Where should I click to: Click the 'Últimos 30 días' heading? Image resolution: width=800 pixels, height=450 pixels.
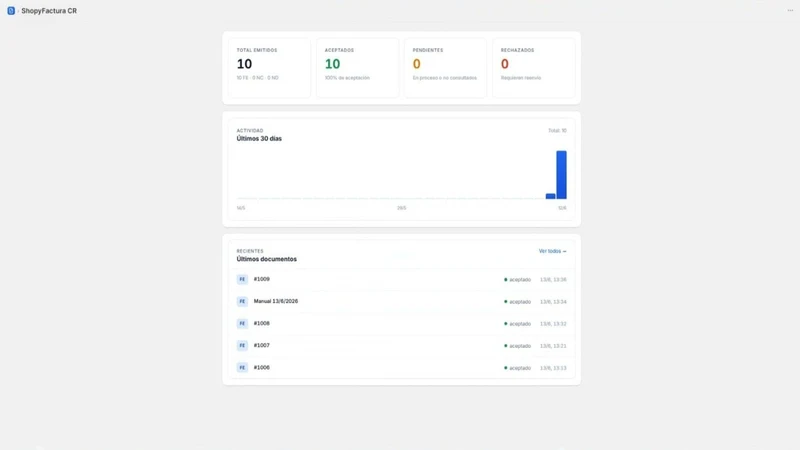point(259,139)
